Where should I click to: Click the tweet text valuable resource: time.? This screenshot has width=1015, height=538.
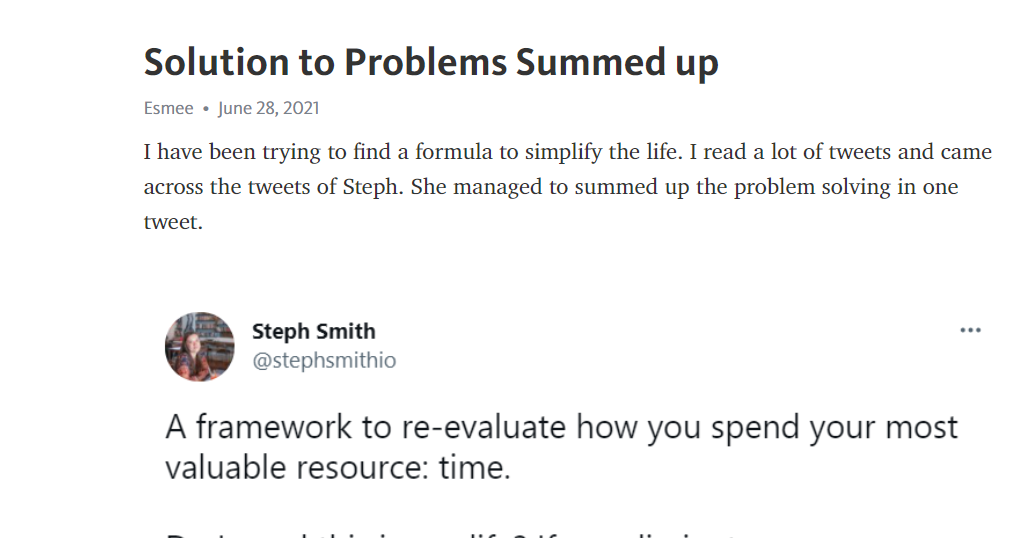[338, 467]
